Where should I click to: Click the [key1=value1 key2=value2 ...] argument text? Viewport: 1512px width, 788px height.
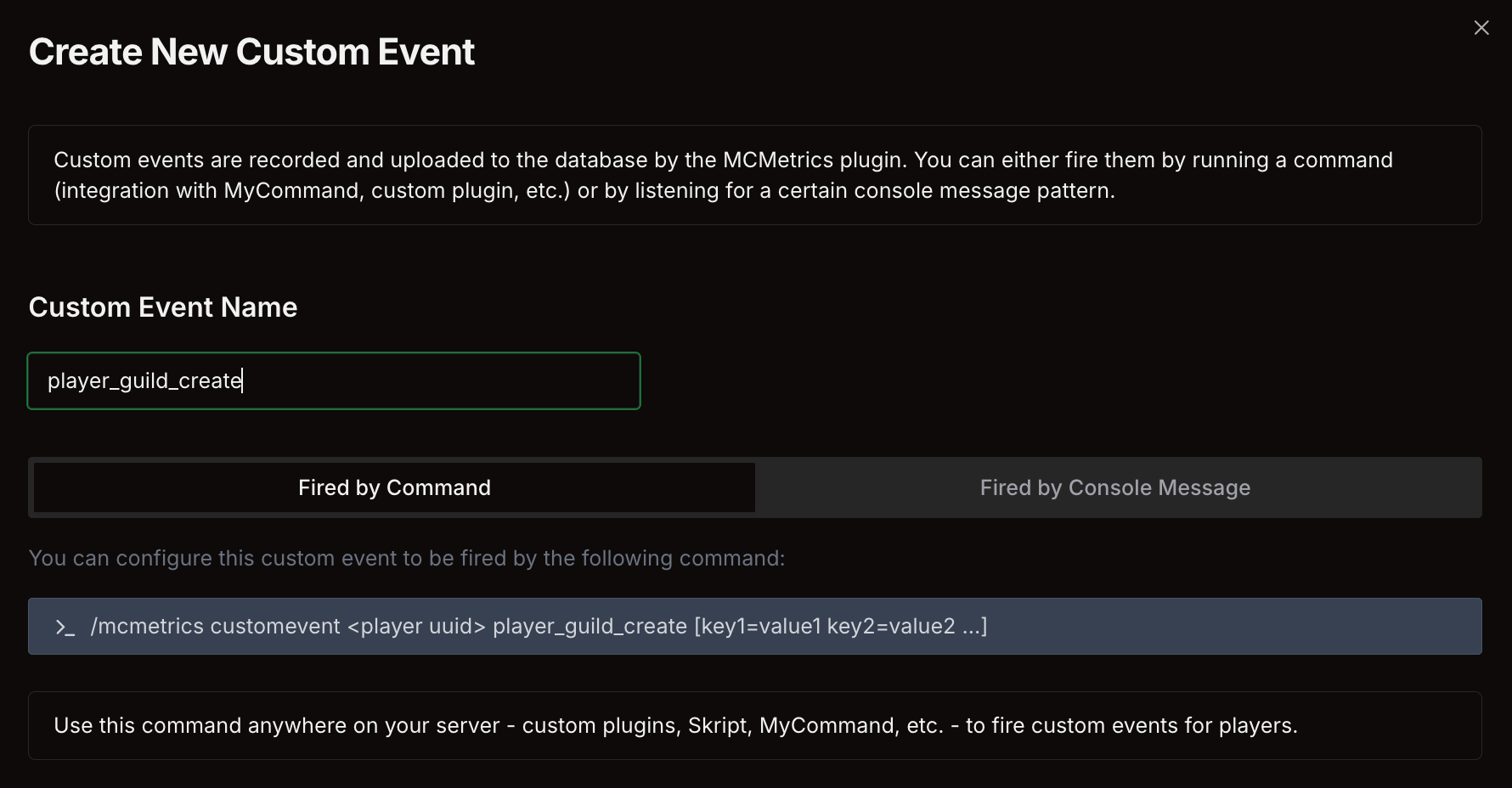coord(841,627)
